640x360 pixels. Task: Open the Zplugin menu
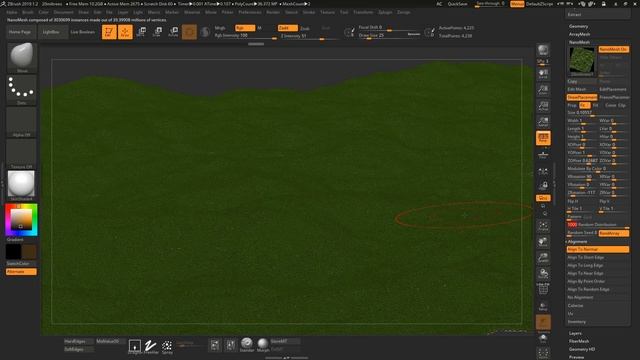click(385, 12)
